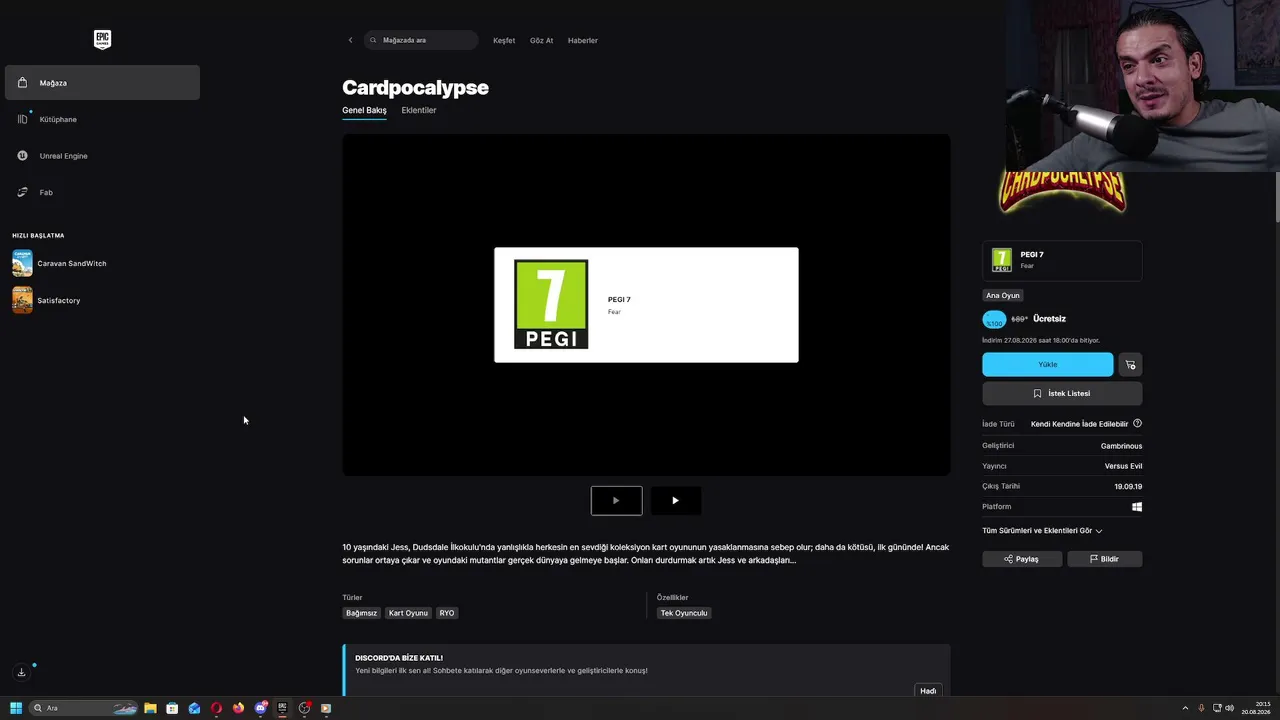The width and height of the screenshot is (1280, 720).
Task: Open Windows Start menu
Action: pos(16,708)
